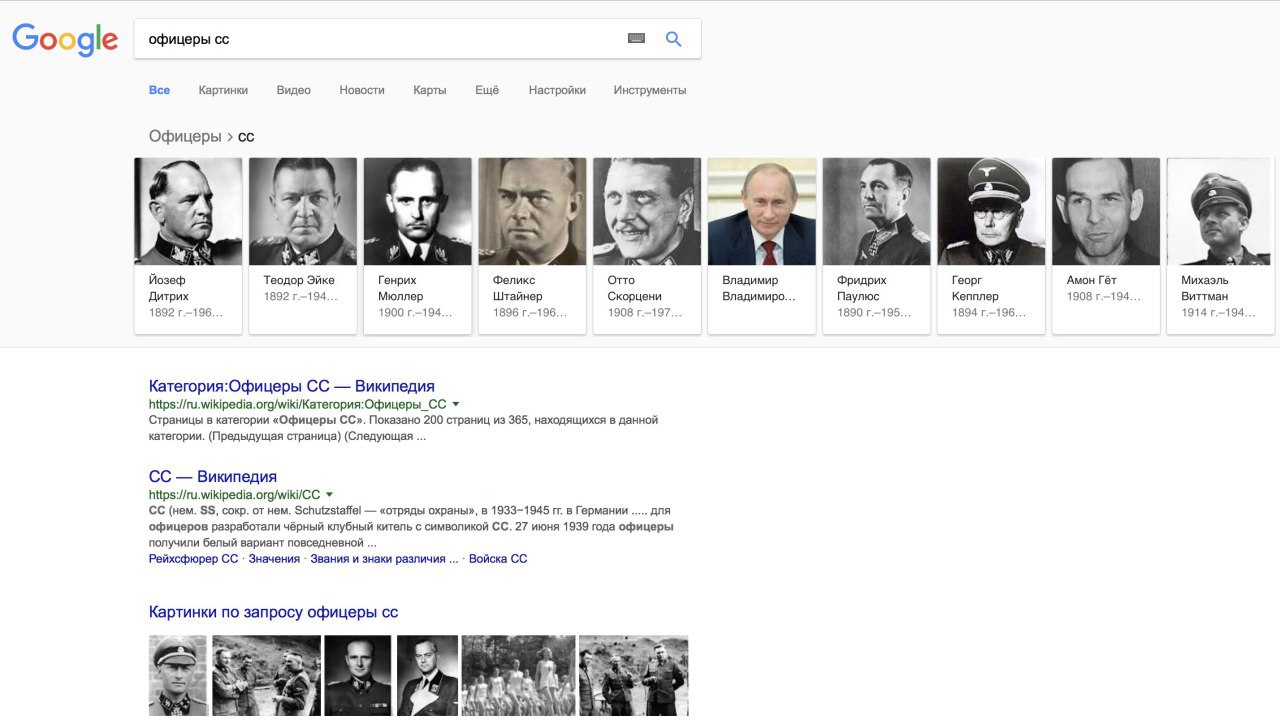Focus the search field containing офицеры сс

point(380,39)
